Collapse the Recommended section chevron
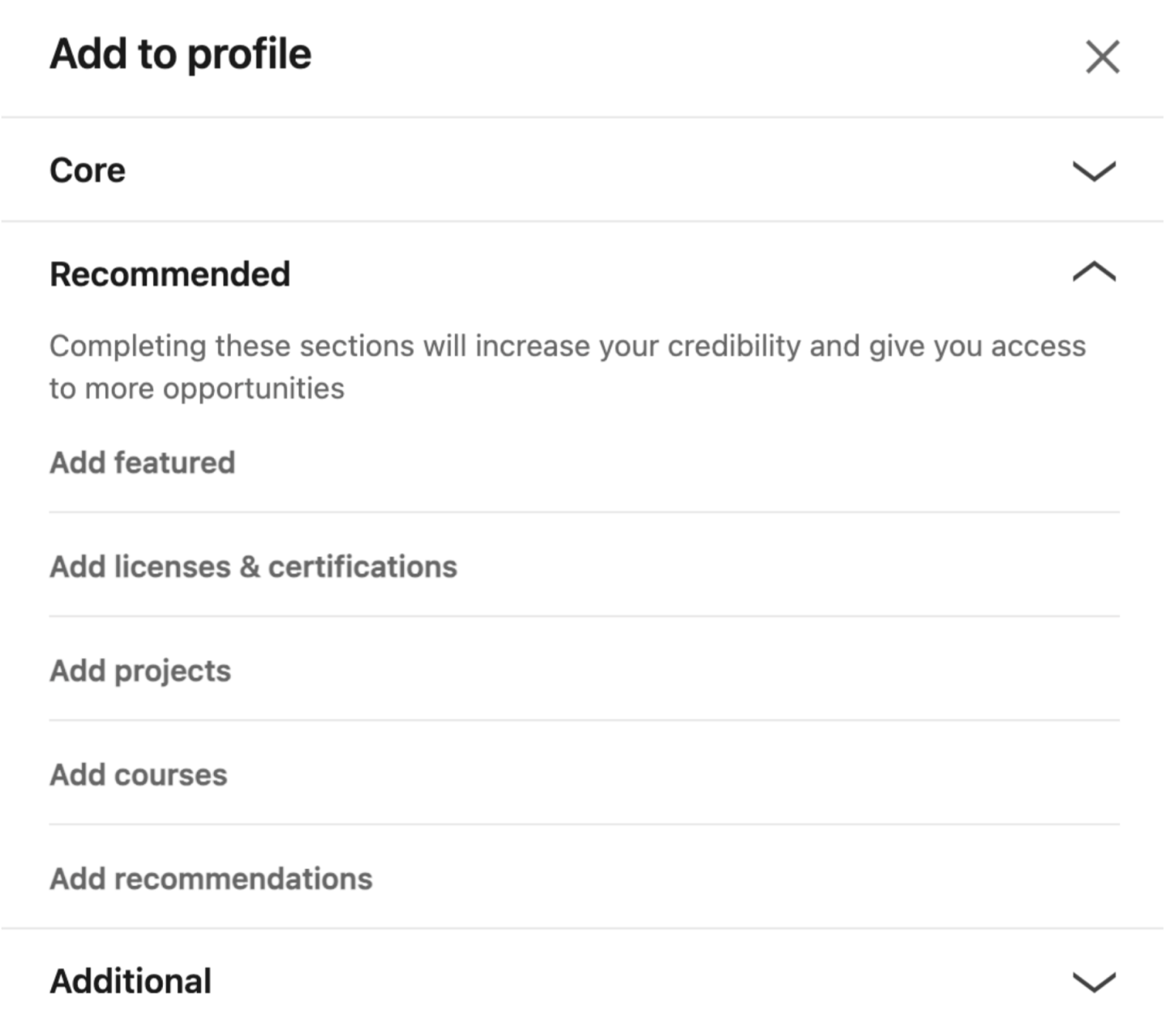The height and width of the screenshot is (1036, 1166). click(x=1094, y=272)
